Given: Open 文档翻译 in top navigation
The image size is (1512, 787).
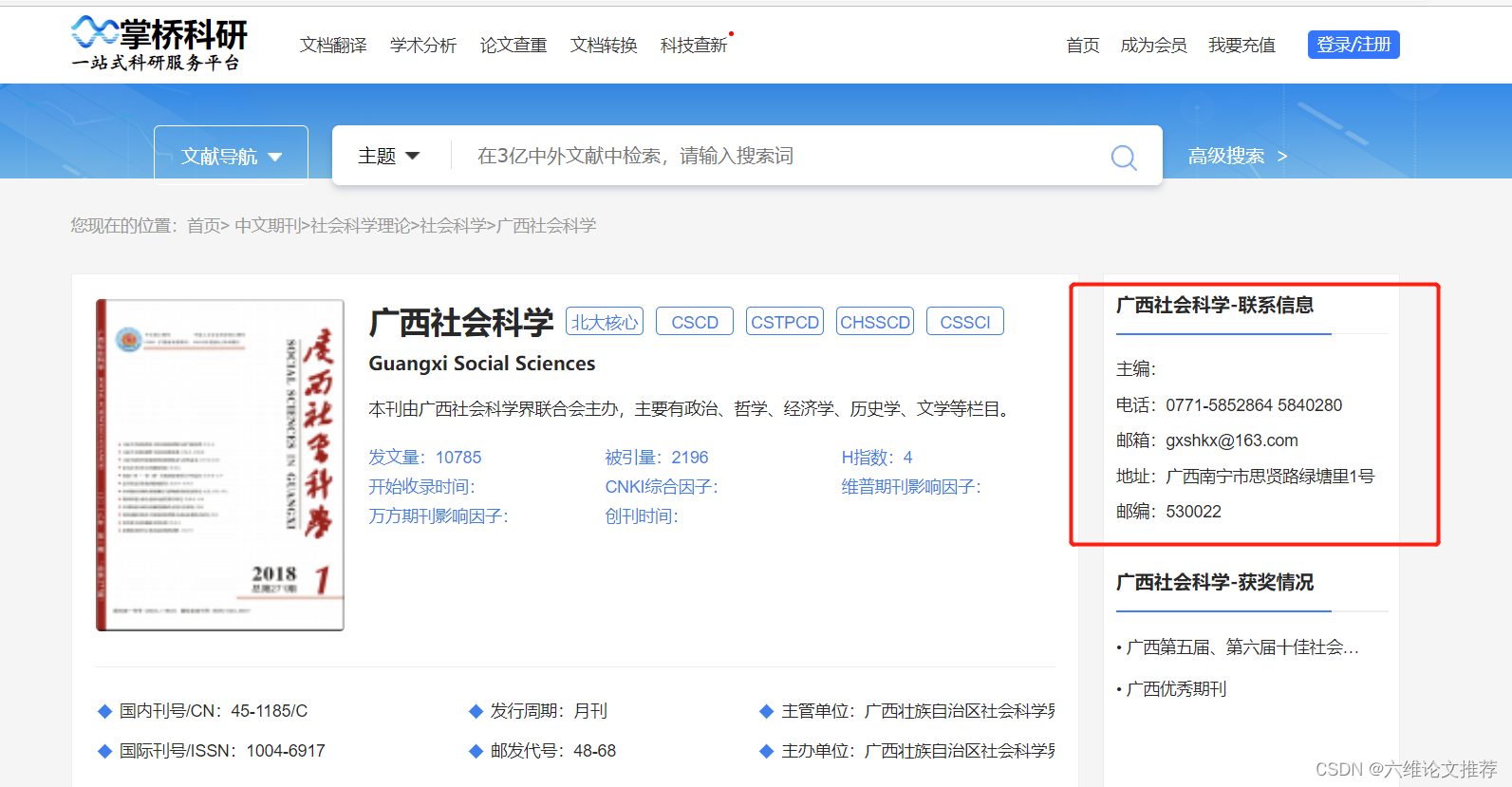Looking at the screenshot, I should click(333, 45).
